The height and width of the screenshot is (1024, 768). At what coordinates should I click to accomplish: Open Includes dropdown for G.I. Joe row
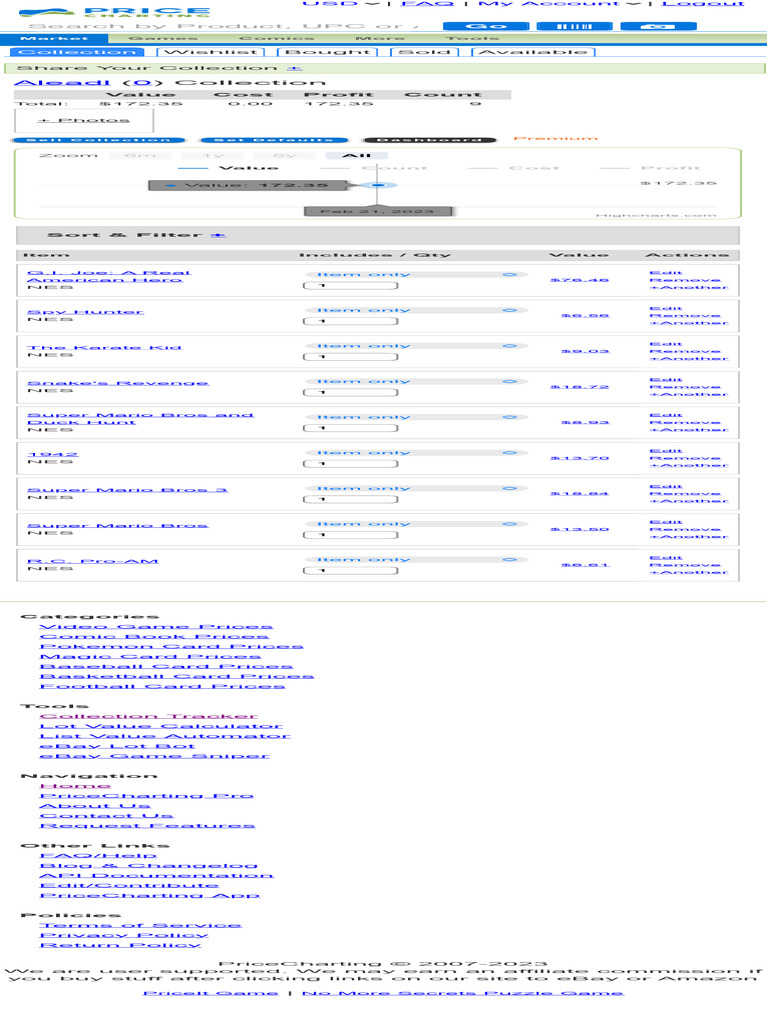pos(417,275)
